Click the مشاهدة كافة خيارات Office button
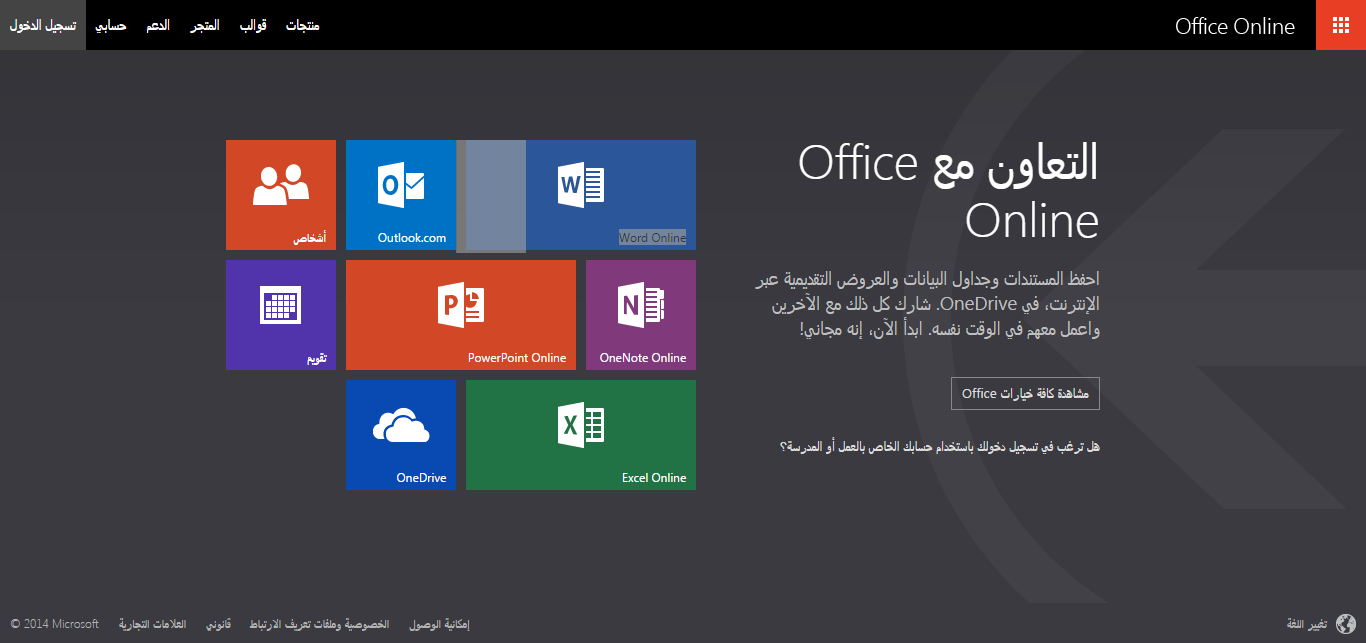This screenshot has height=643, width=1366. [1025, 394]
